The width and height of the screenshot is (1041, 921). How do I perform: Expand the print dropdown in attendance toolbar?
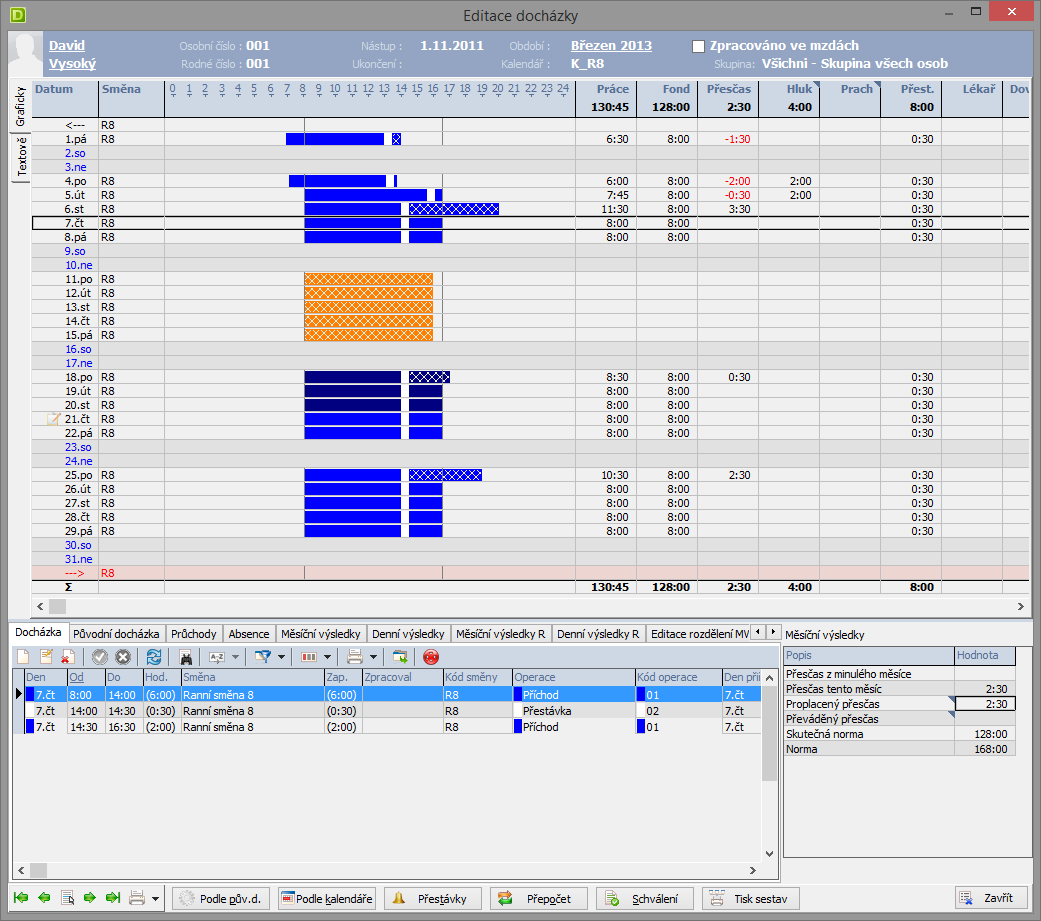click(x=373, y=657)
